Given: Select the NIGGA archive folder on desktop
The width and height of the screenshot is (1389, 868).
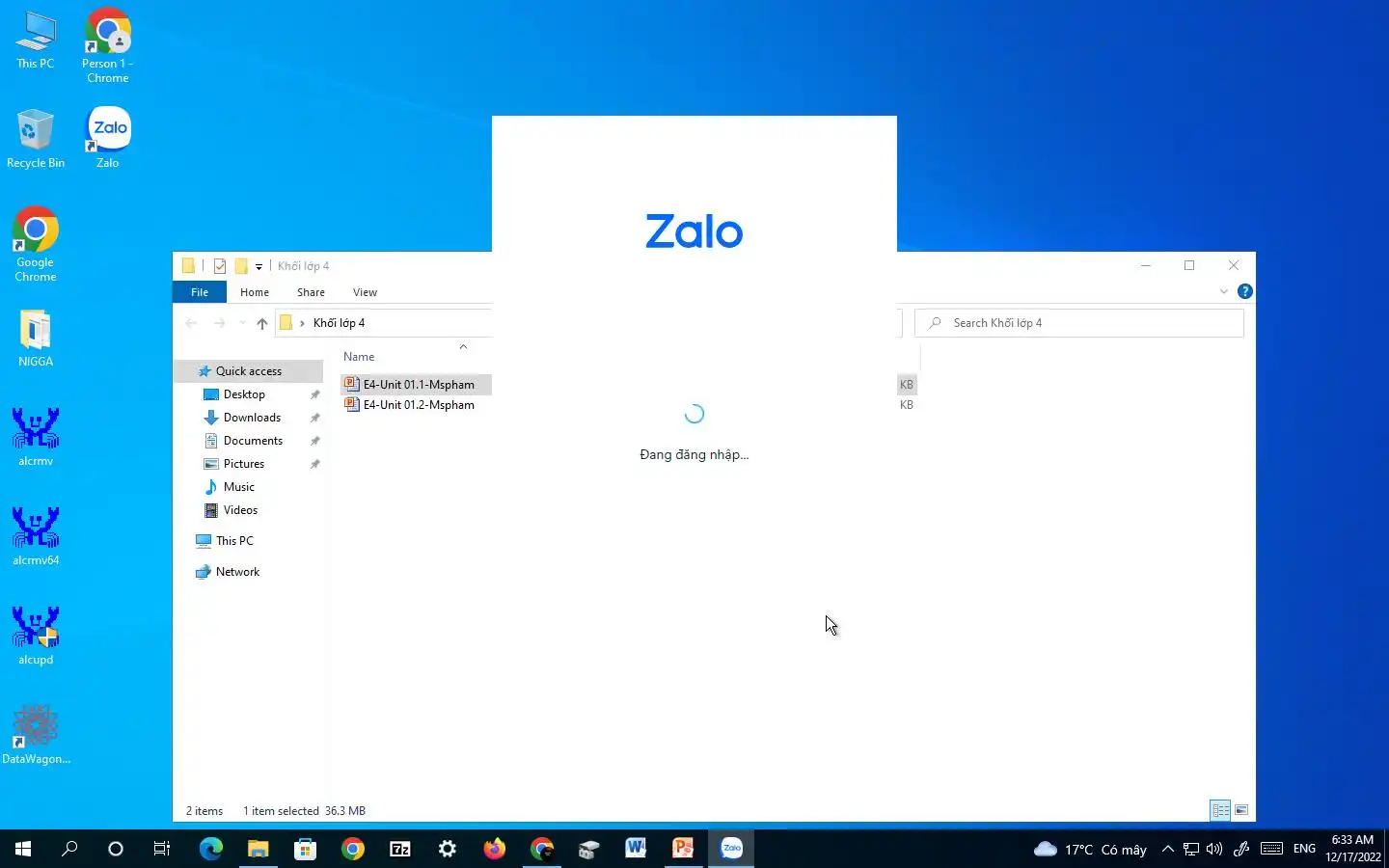Looking at the screenshot, I should click(36, 338).
